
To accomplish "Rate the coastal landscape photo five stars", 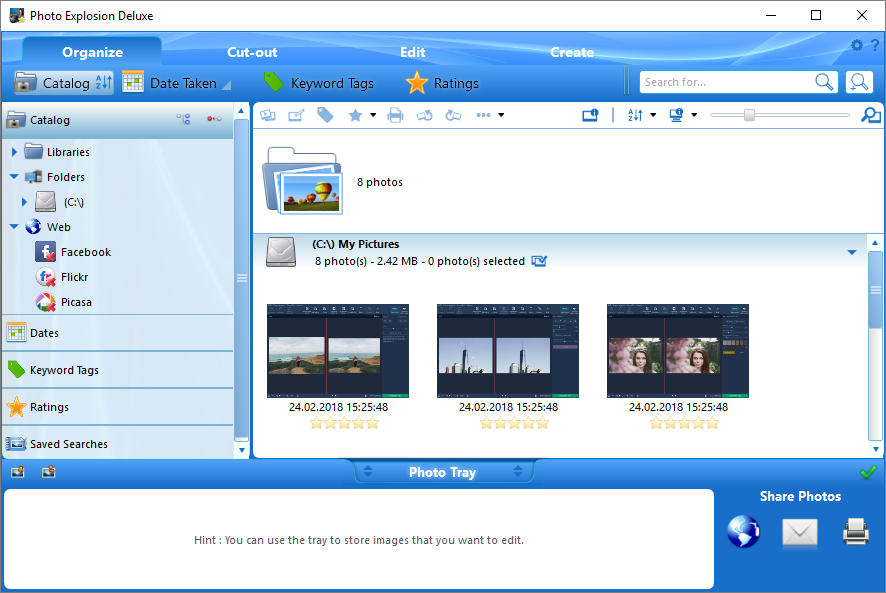I will (372, 423).
